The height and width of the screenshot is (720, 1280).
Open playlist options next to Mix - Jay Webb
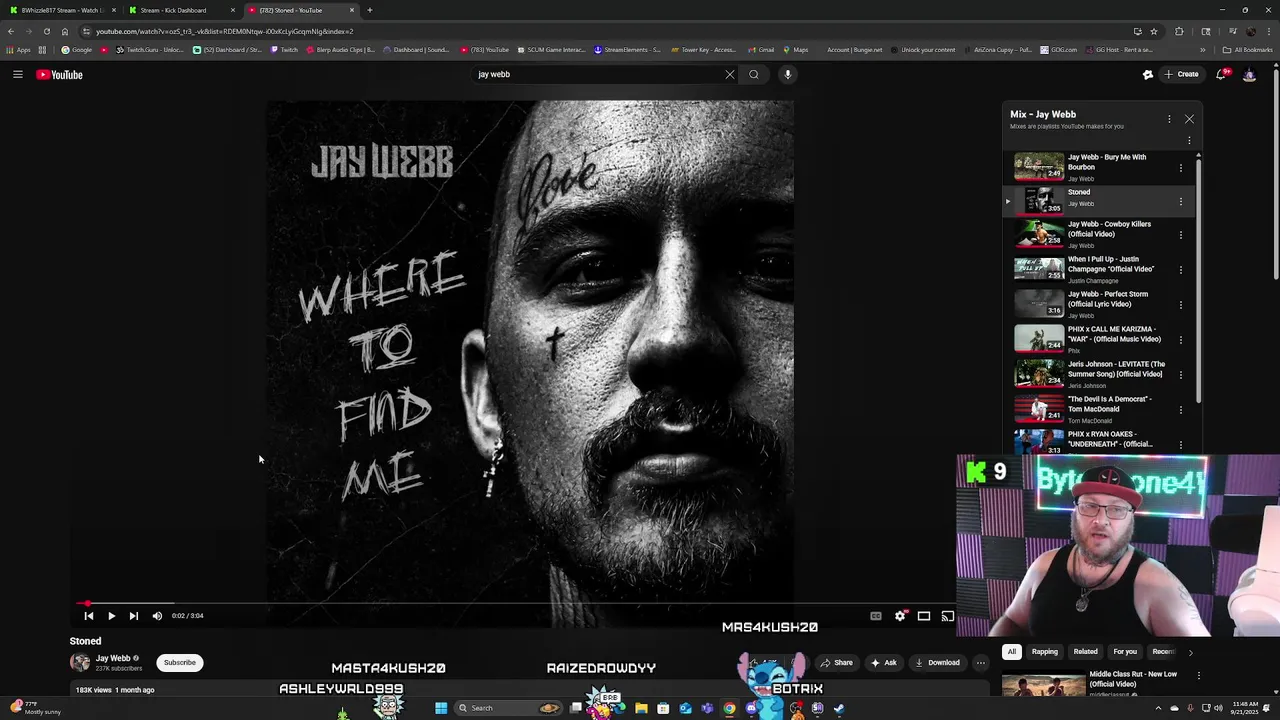(1169, 119)
